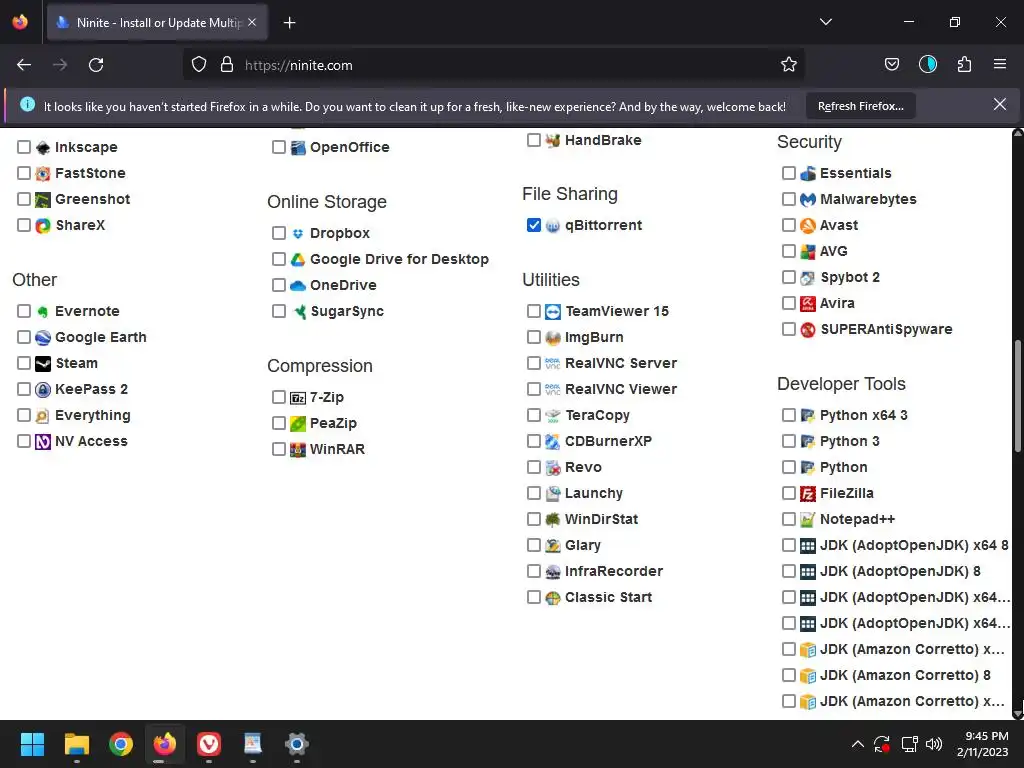Click the ShareX colorful icon

click(43, 225)
